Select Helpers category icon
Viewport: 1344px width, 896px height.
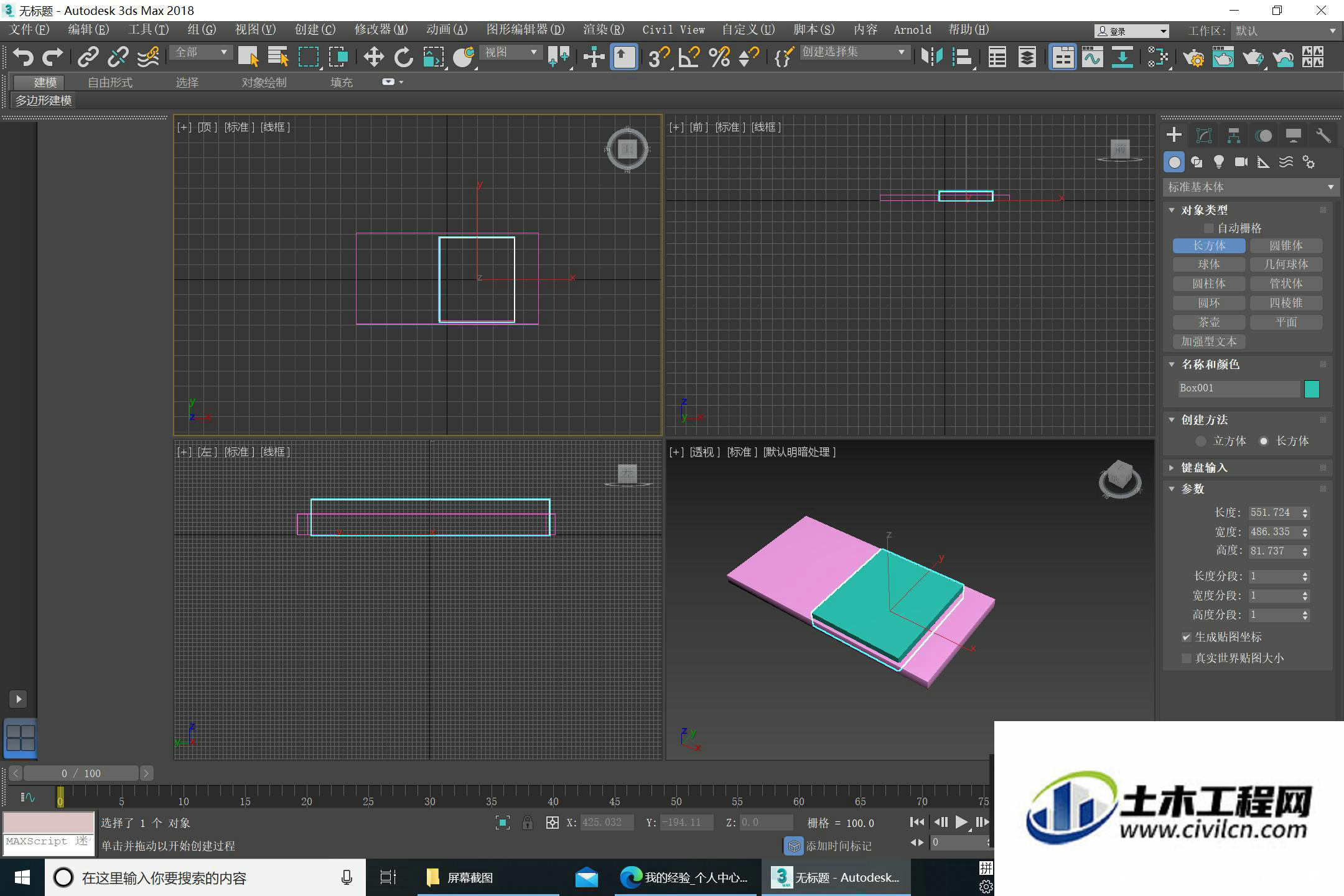pos(1264,162)
